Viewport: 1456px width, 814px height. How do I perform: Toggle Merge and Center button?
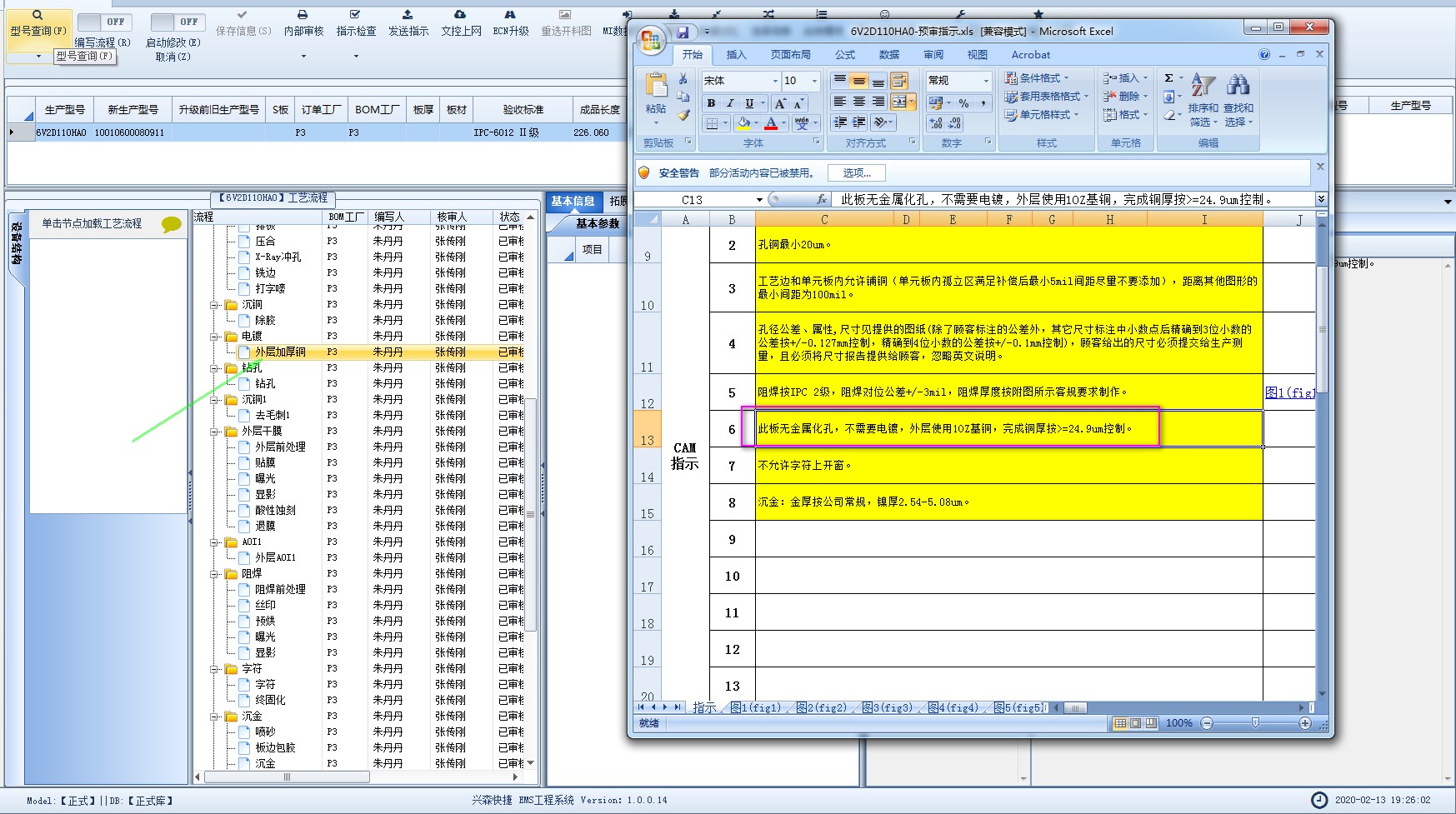click(x=899, y=102)
